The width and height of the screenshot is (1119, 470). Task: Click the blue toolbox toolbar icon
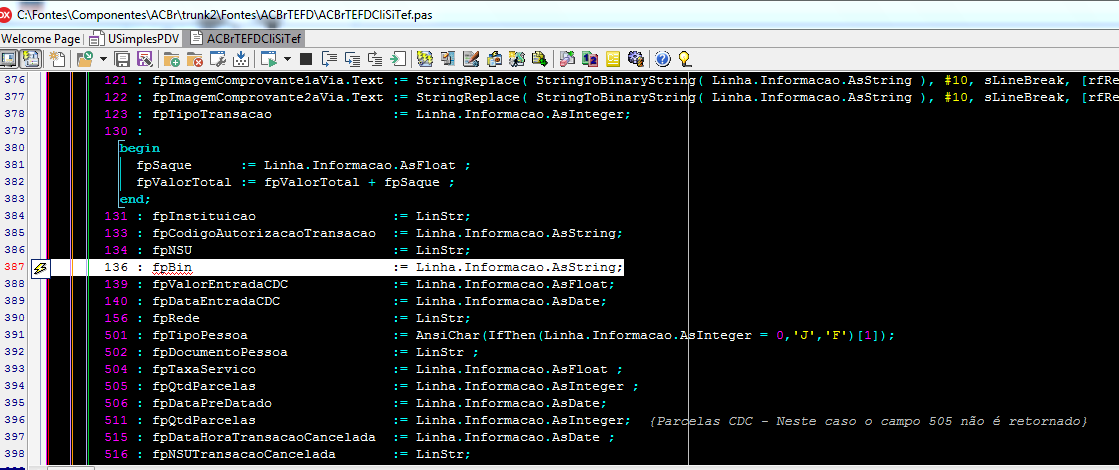[x=495, y=58]
